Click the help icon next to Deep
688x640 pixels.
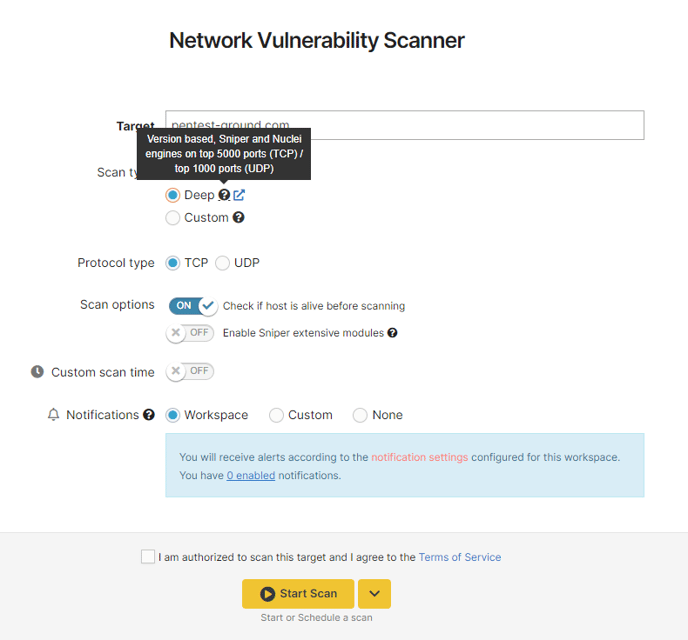click(224, 195)
